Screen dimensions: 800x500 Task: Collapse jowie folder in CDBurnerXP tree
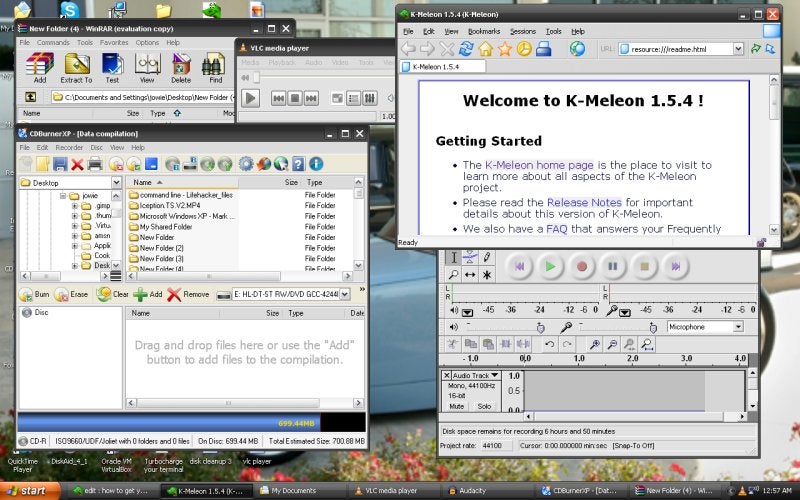[x=63, y=195]
